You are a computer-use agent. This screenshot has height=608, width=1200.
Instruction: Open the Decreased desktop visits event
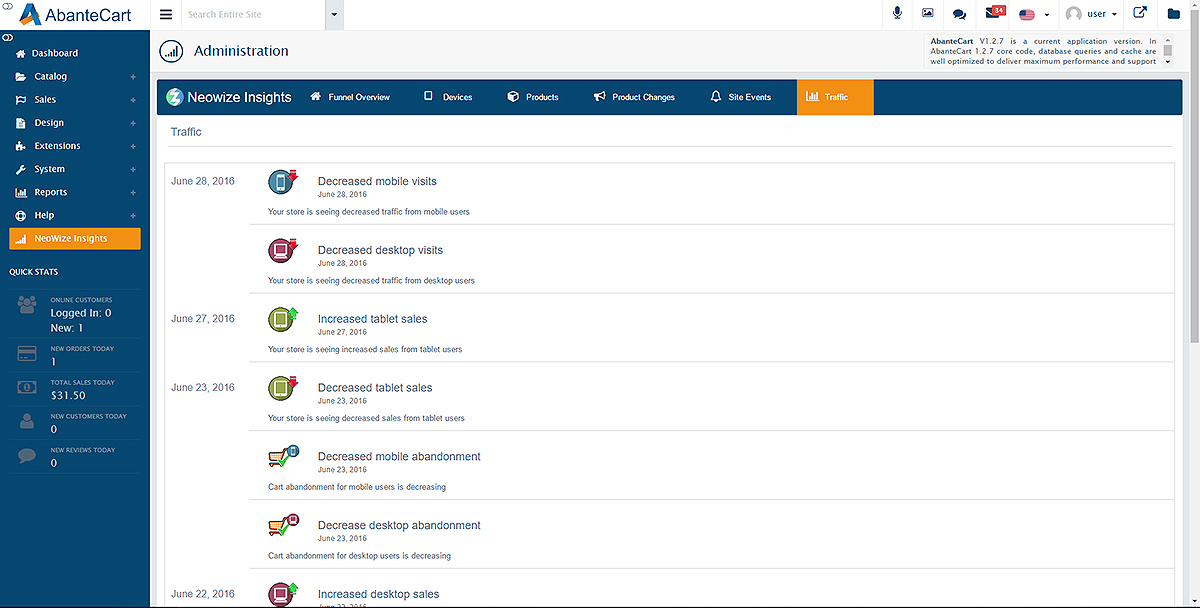click(380, 250)
